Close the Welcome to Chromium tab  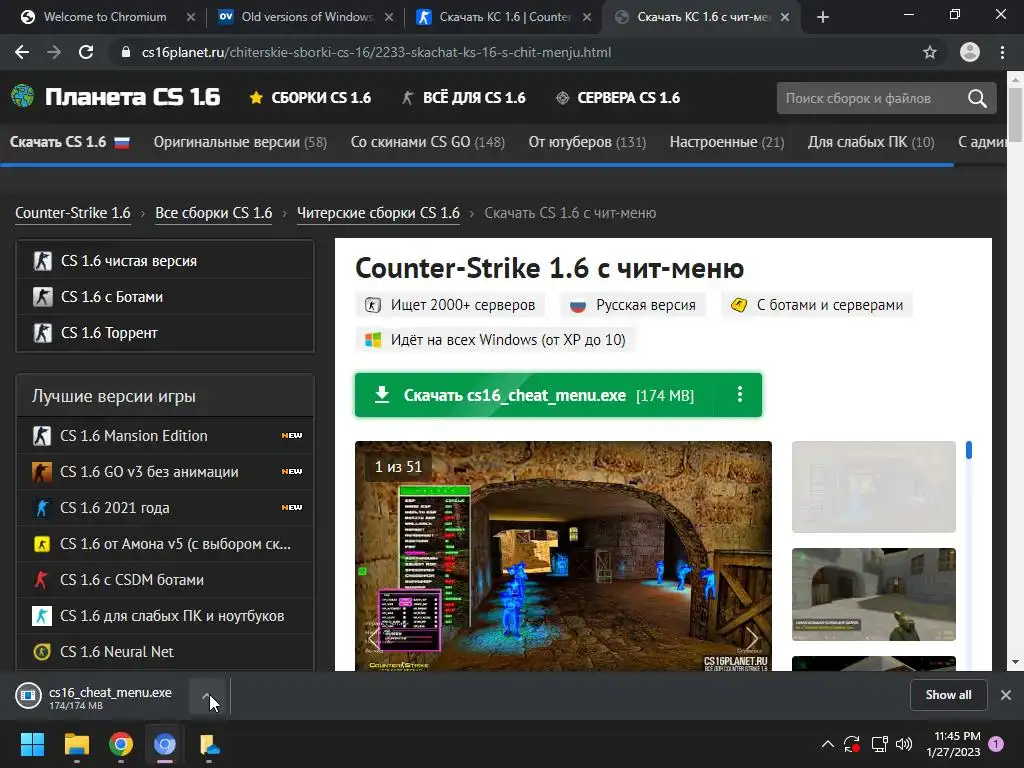tap(191, 17)
